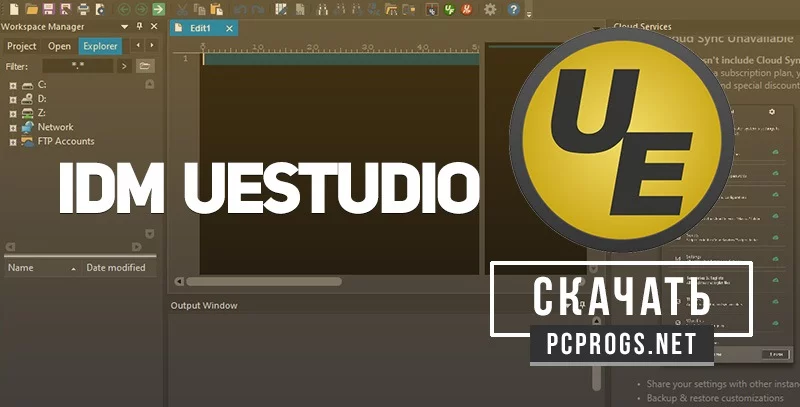The width and height of the screenshot is (800, 407).
Task: Switch to the Open tab
Action: click(59, 46)
